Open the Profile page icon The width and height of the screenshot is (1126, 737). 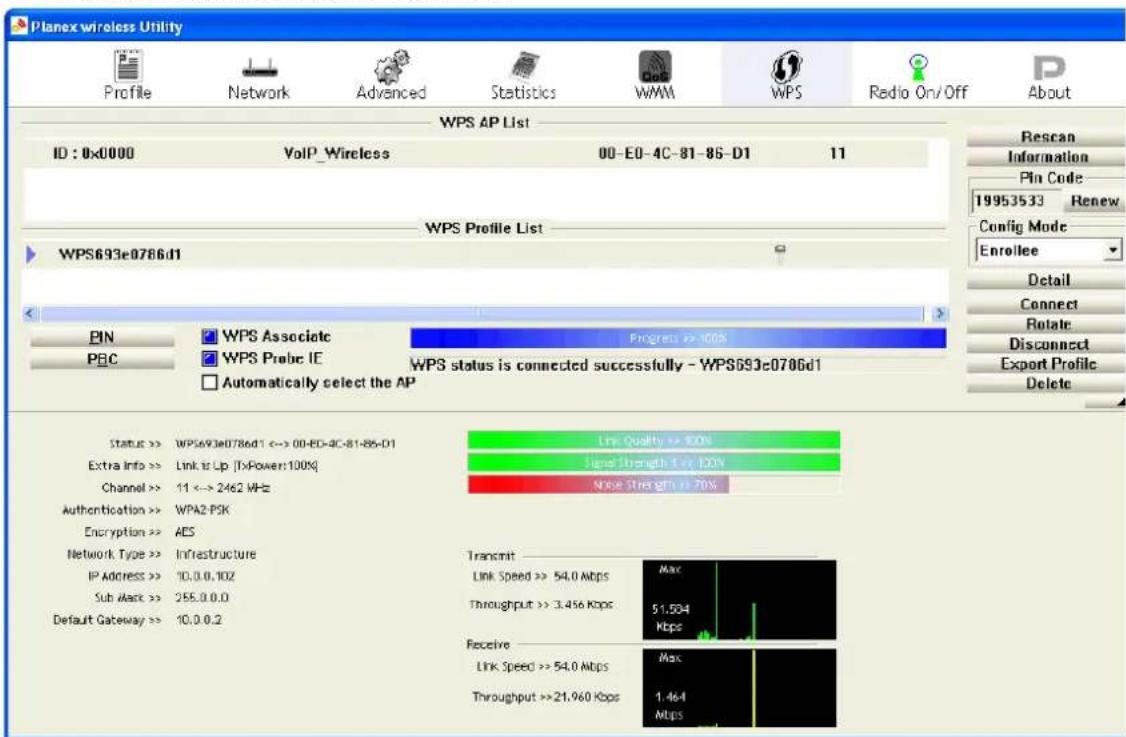(128, 66)
